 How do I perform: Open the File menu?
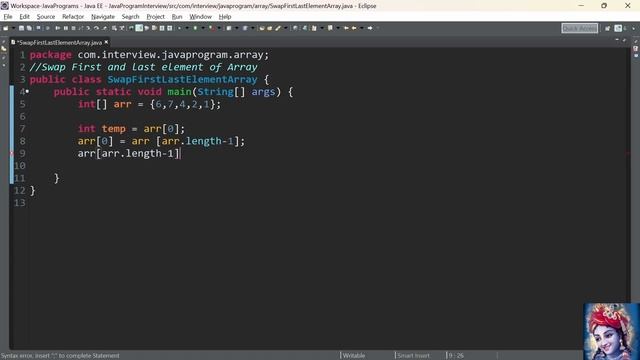(8, 17)
